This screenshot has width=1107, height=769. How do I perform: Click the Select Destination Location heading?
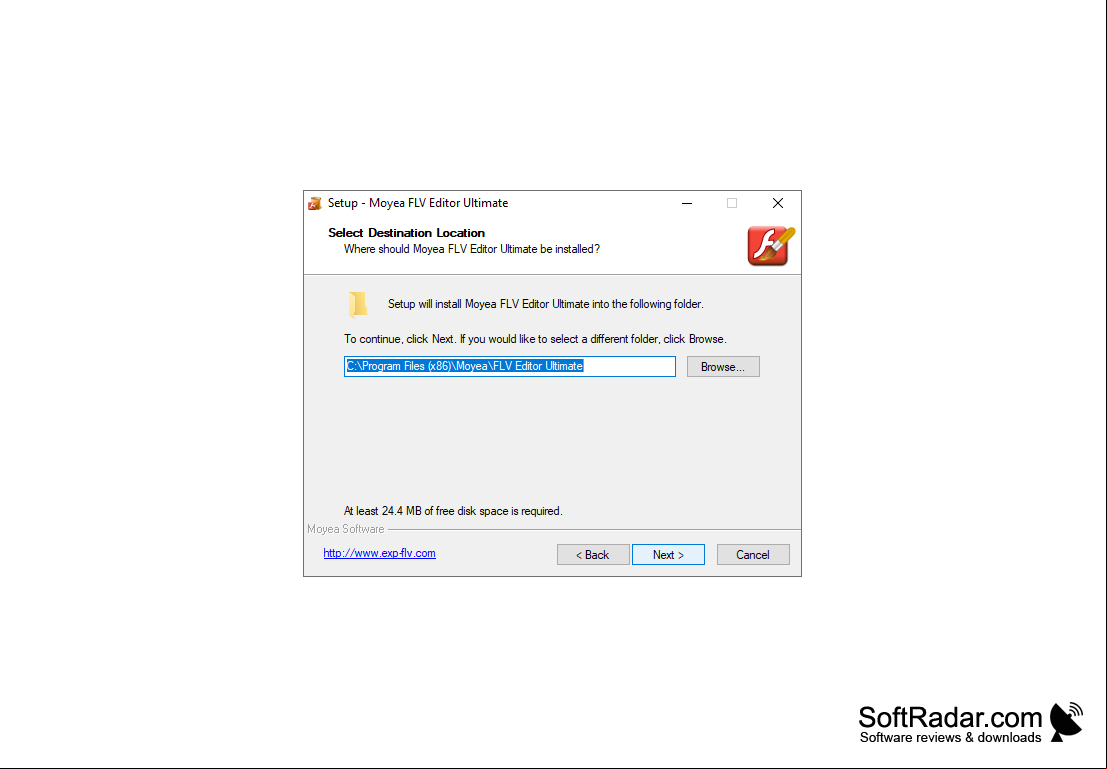[x=406, y=232]
